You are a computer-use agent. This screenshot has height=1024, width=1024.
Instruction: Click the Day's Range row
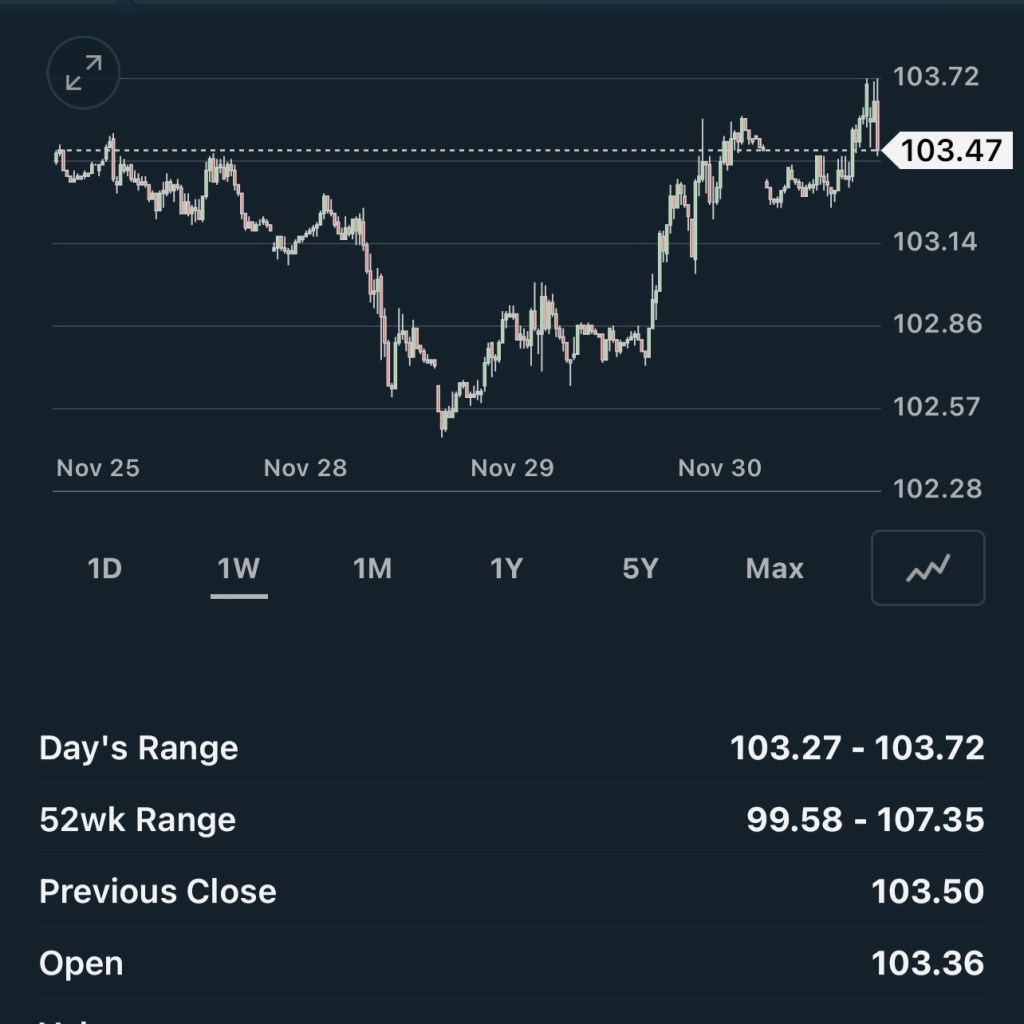[x=511, y=748]
